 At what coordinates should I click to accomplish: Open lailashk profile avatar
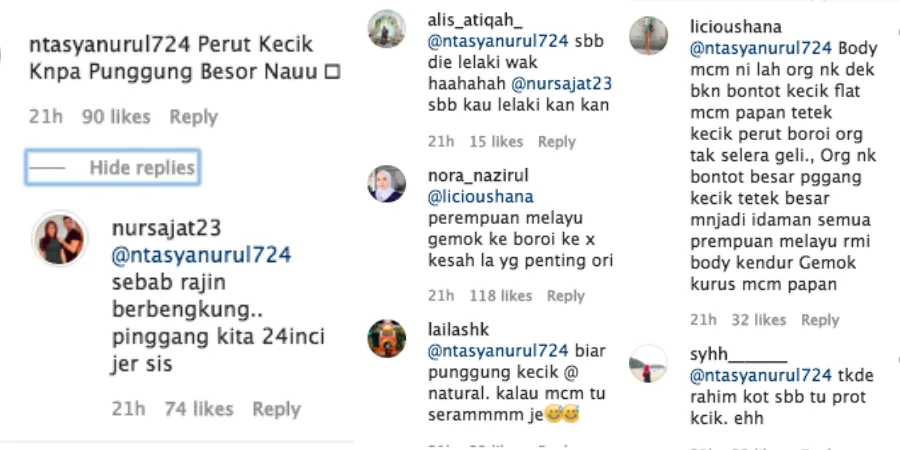coord(386,339)
